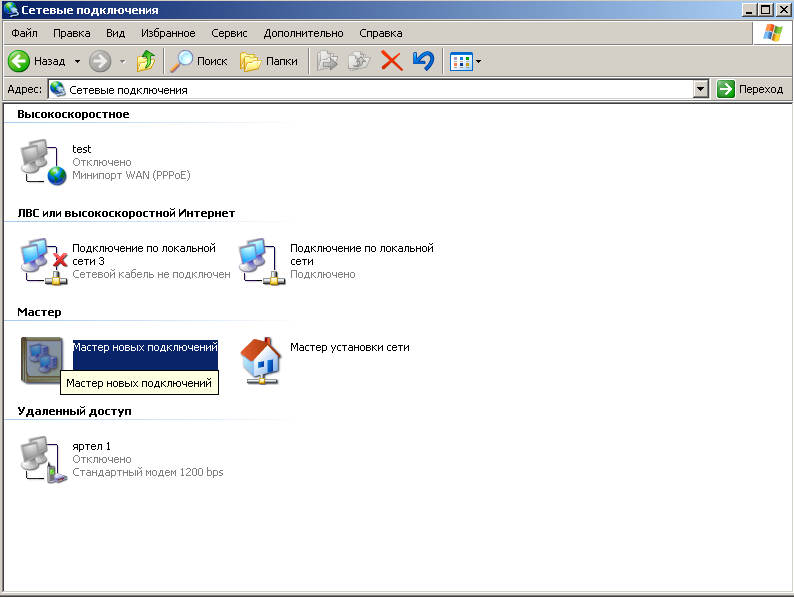Click the red Delete X icon

(x=391, y=61)
